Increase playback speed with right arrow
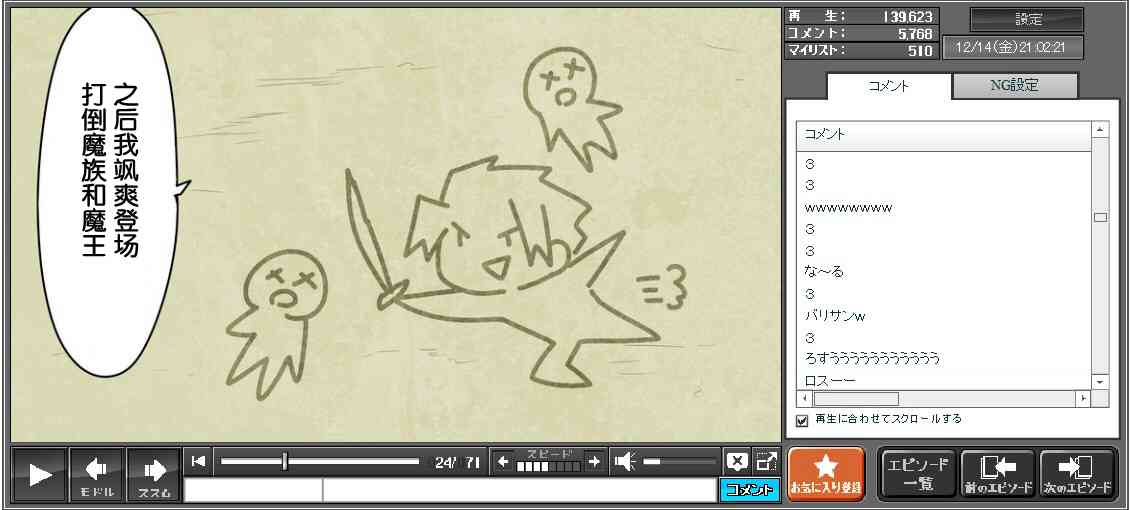Viewport: 1131px width, 510px height. pos(594,461)
